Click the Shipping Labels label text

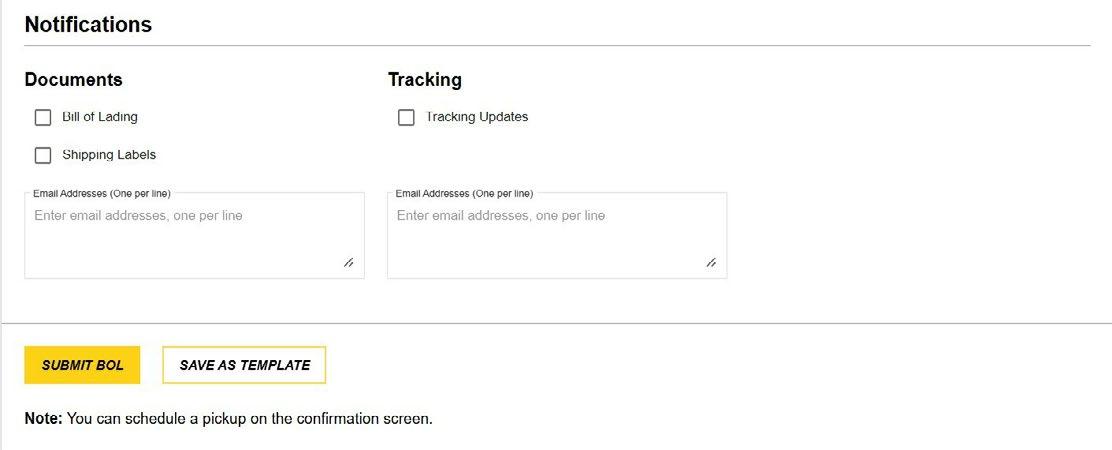coord(109,154)
